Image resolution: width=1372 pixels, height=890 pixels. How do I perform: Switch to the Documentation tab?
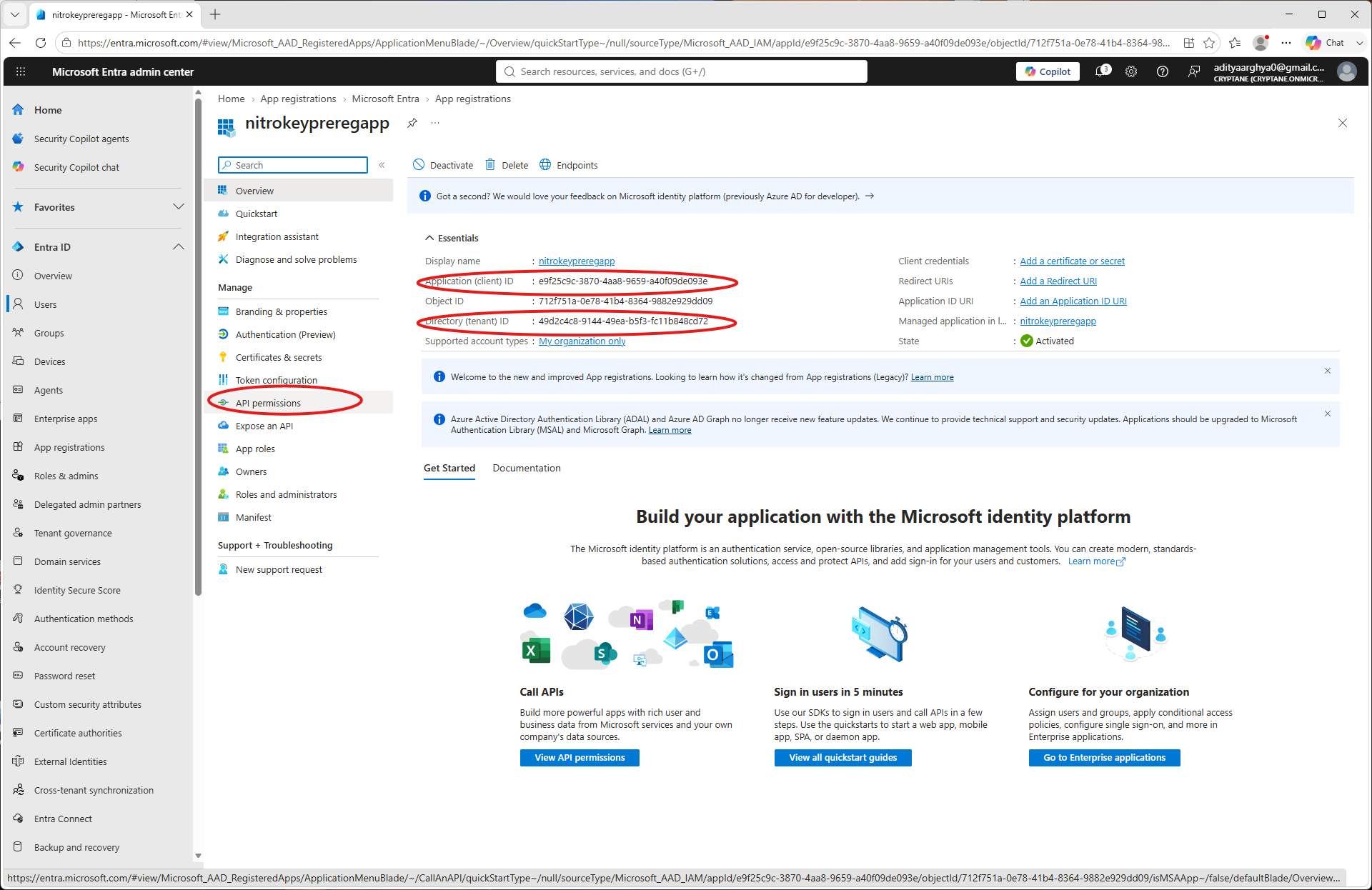(x=527, y=468)
